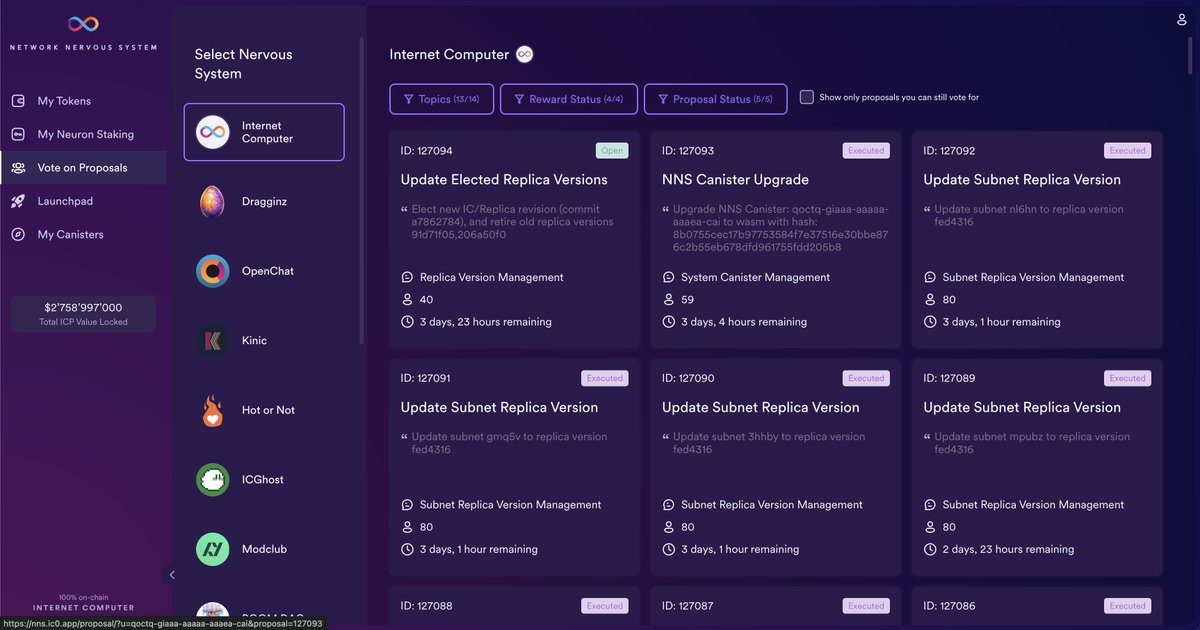Screen dimensions: 1200x630
Task: Click the topic icon on proposal 127094
Action: [407, 277]
